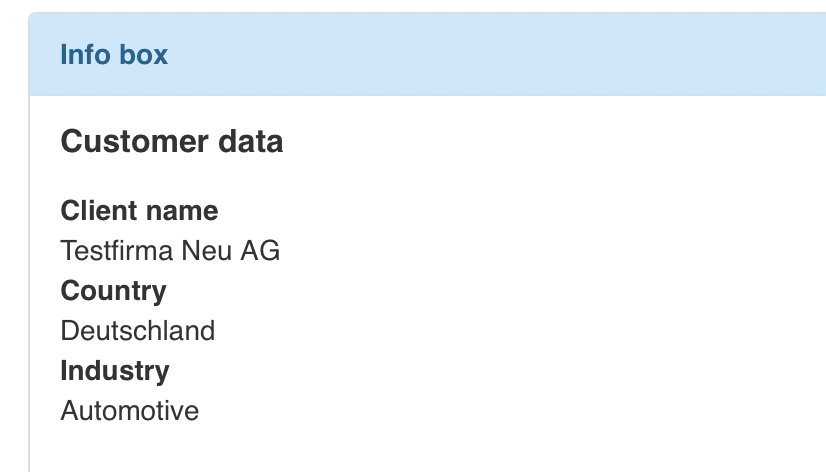Click the word "name" in the label
Viewport: 826px width, 472px height.
181,211
